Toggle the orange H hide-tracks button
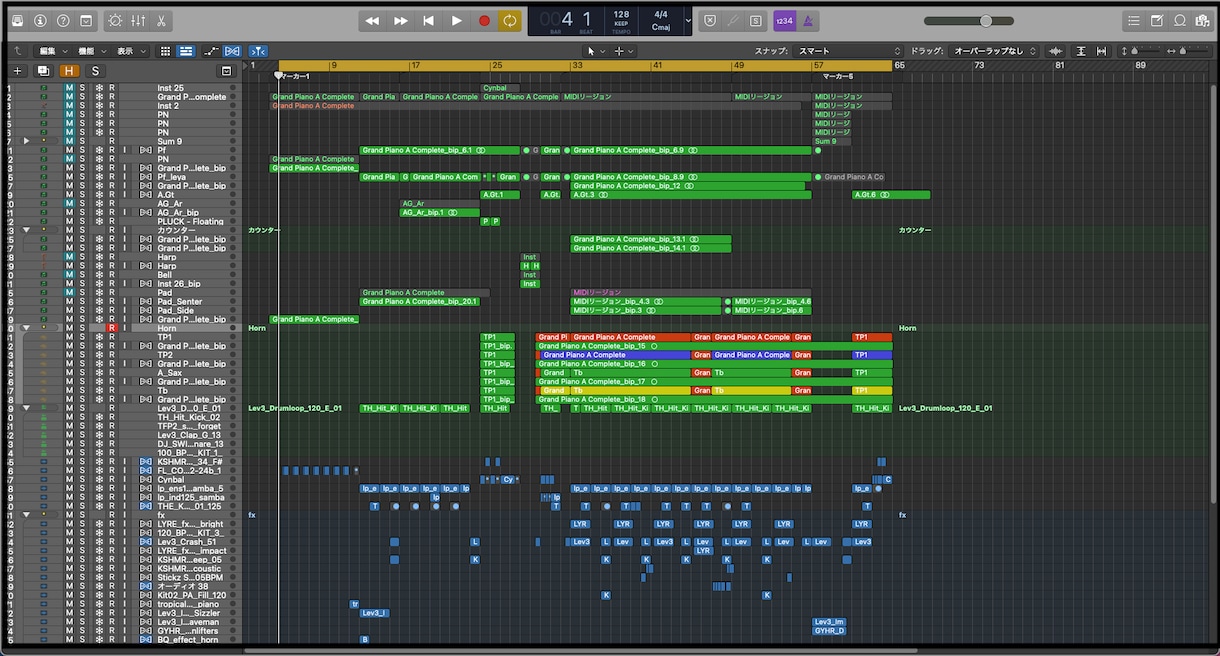 [69, 71]
